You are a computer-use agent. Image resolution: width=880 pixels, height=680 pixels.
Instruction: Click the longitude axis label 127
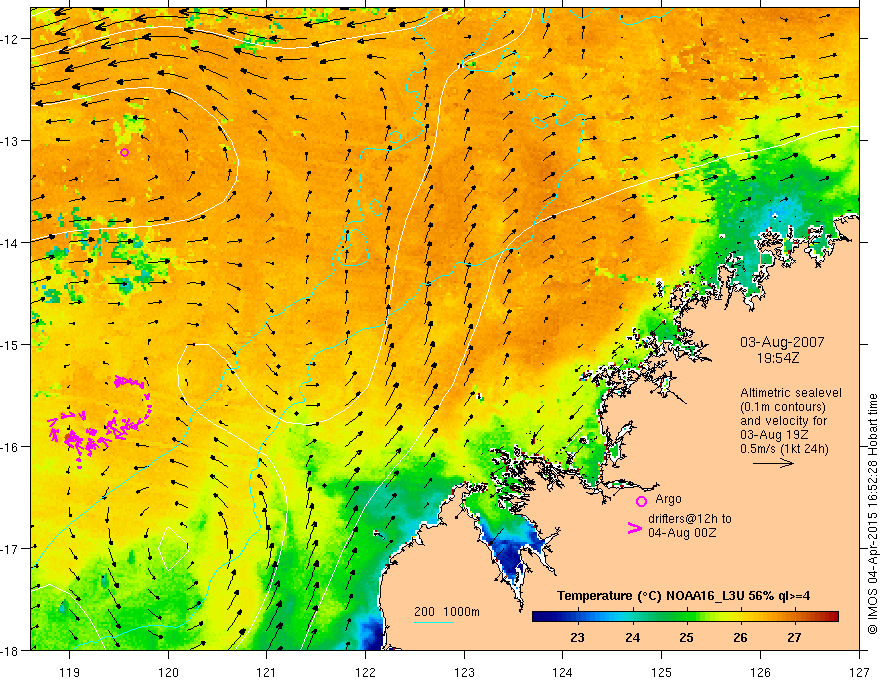(859, 672)
